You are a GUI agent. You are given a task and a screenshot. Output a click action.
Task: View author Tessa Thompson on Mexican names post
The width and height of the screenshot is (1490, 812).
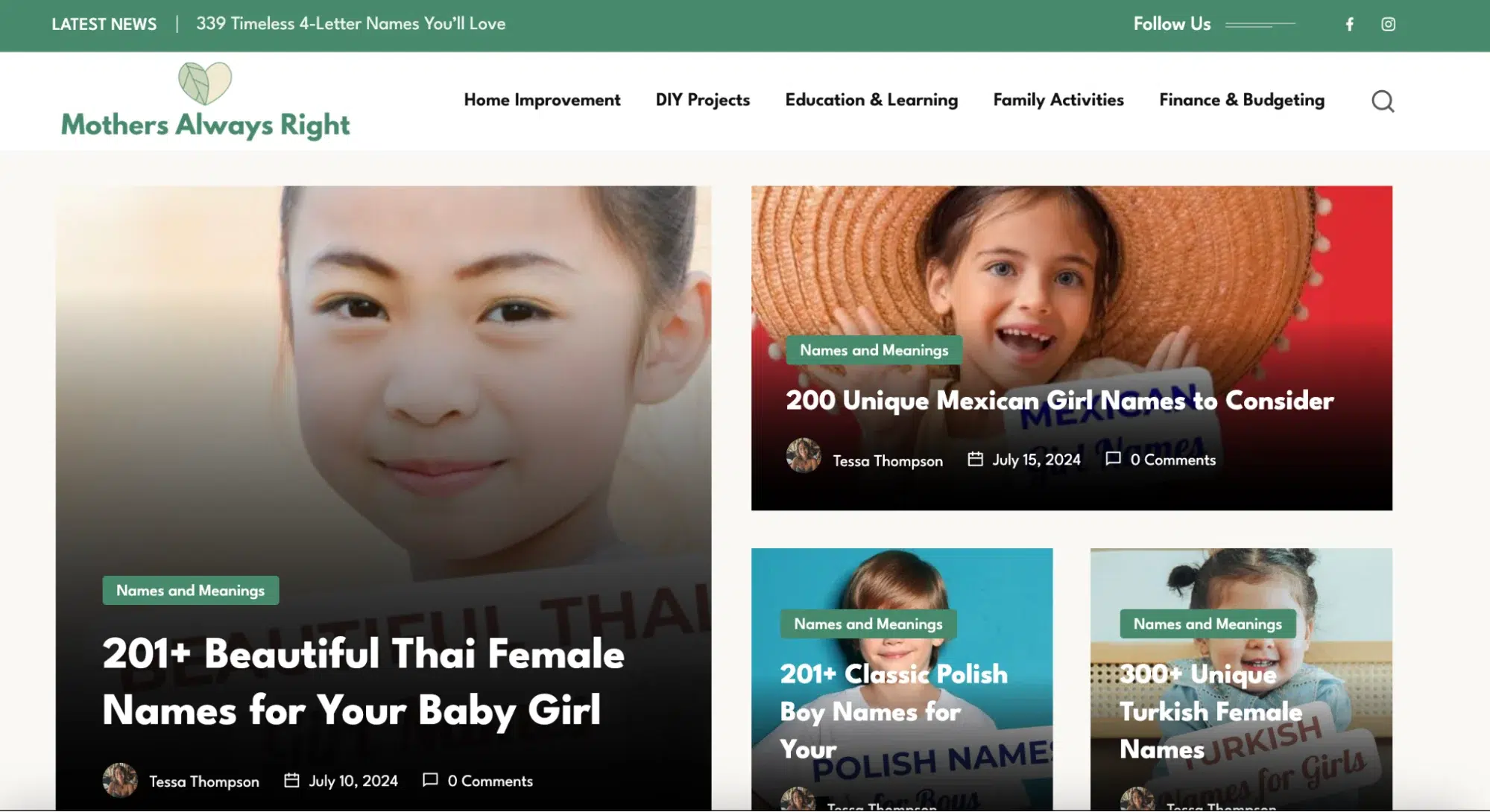click(888, 461)
